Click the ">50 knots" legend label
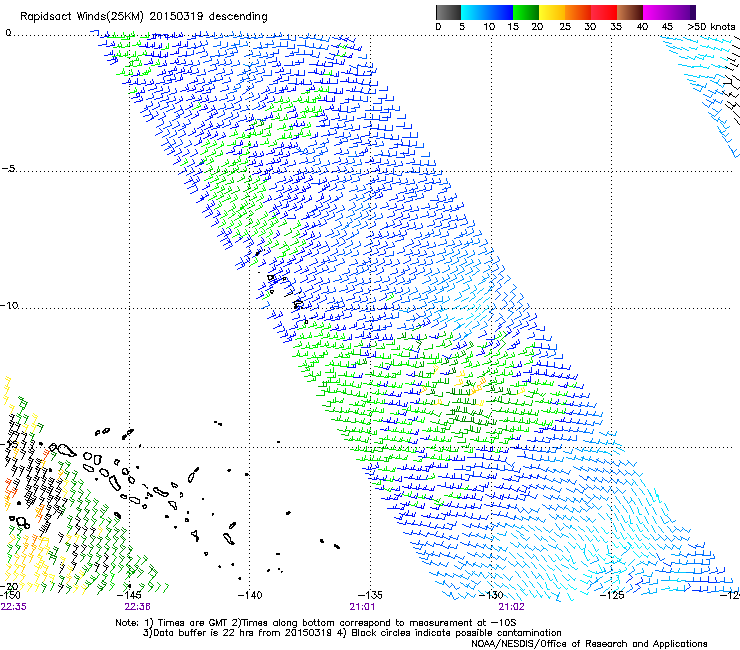The height and width of the screenshot is (650, 740). (711, 27)
